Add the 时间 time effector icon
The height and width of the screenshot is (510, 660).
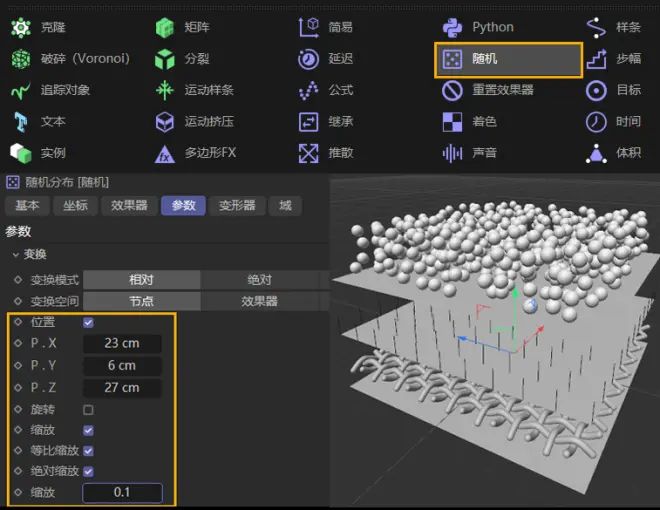coord(596,122)
